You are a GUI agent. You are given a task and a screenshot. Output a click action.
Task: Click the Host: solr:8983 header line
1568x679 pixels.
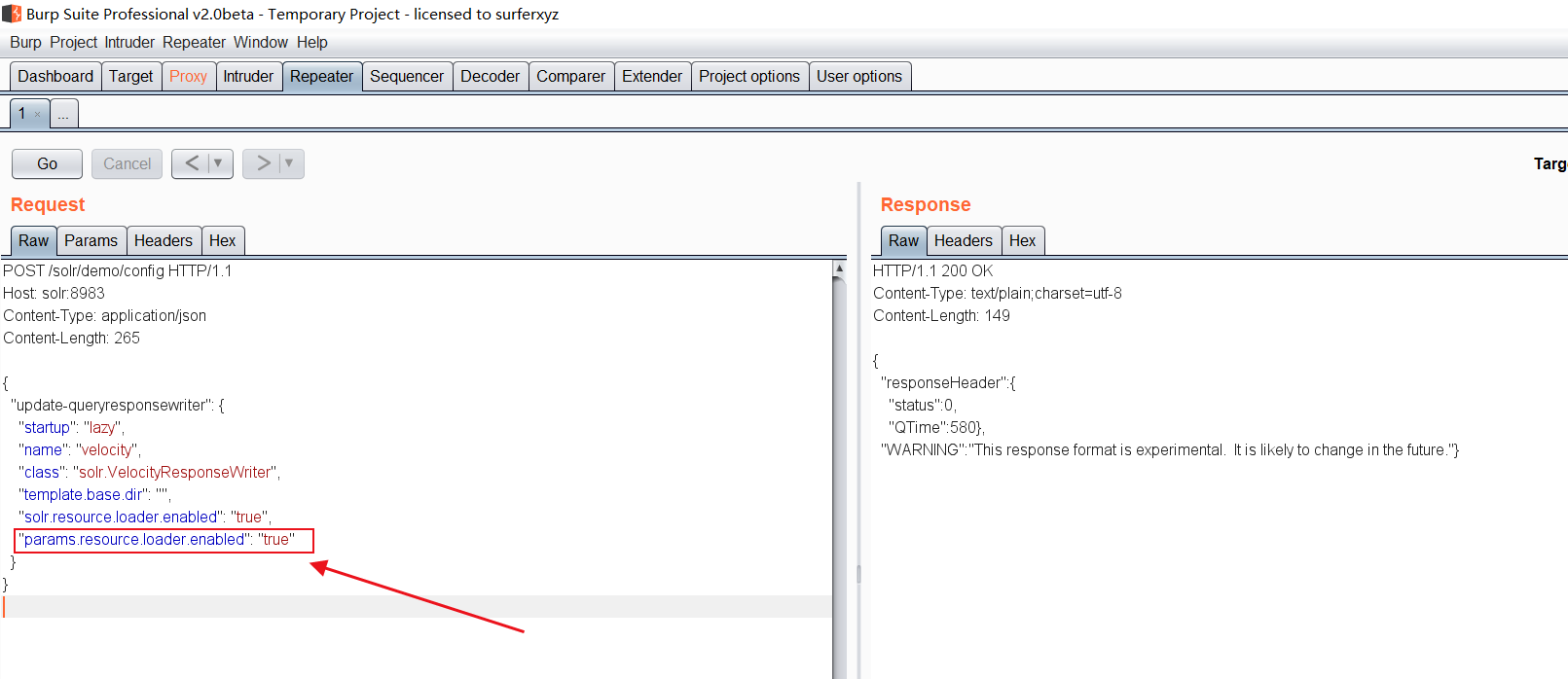click(54, 293)
